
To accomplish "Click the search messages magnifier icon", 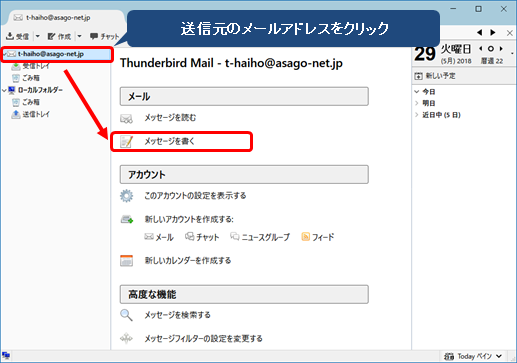I will tap(126, 315).
